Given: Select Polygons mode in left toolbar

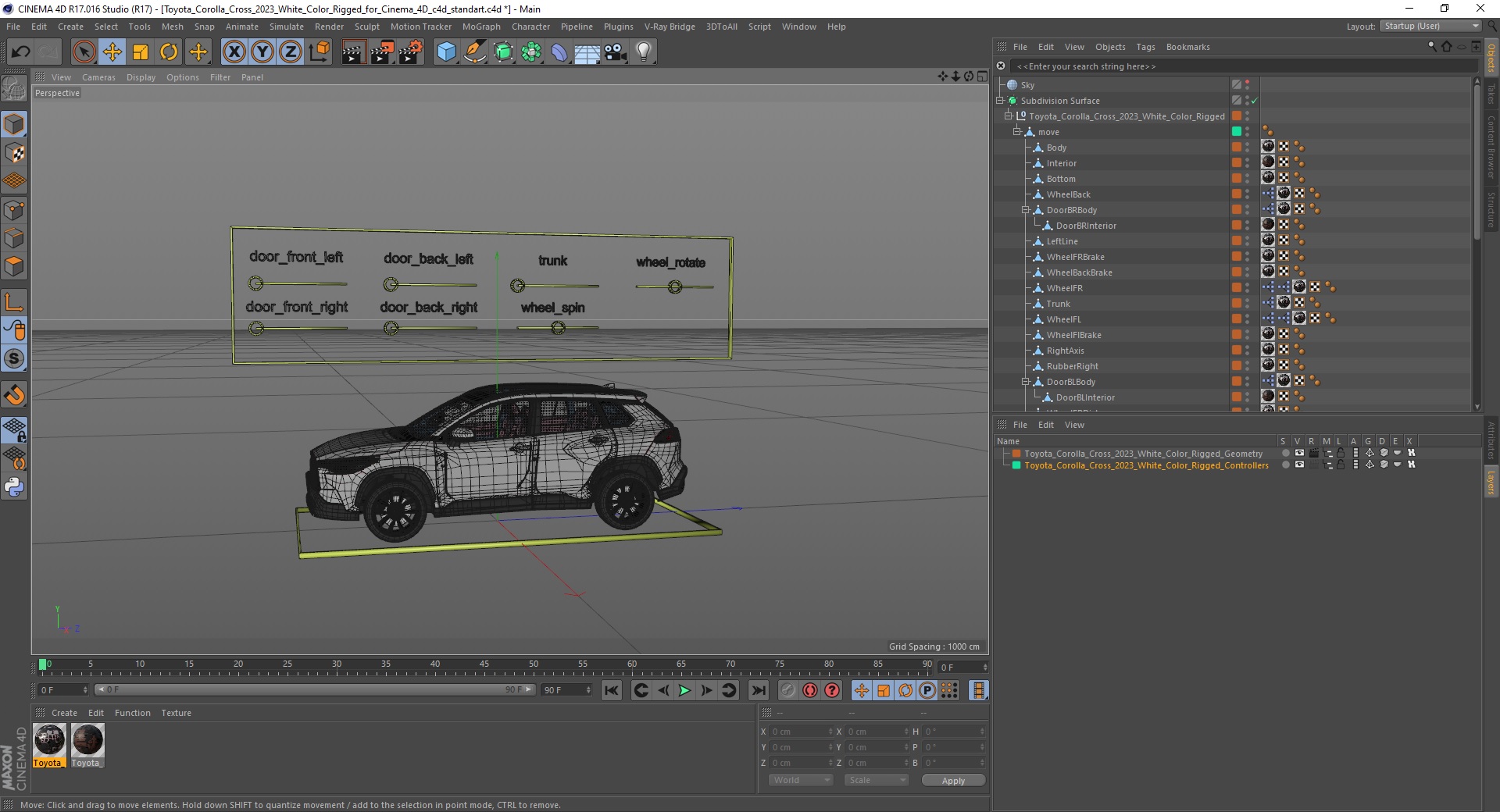Looking at the screenshot, I should click(14, 267).
